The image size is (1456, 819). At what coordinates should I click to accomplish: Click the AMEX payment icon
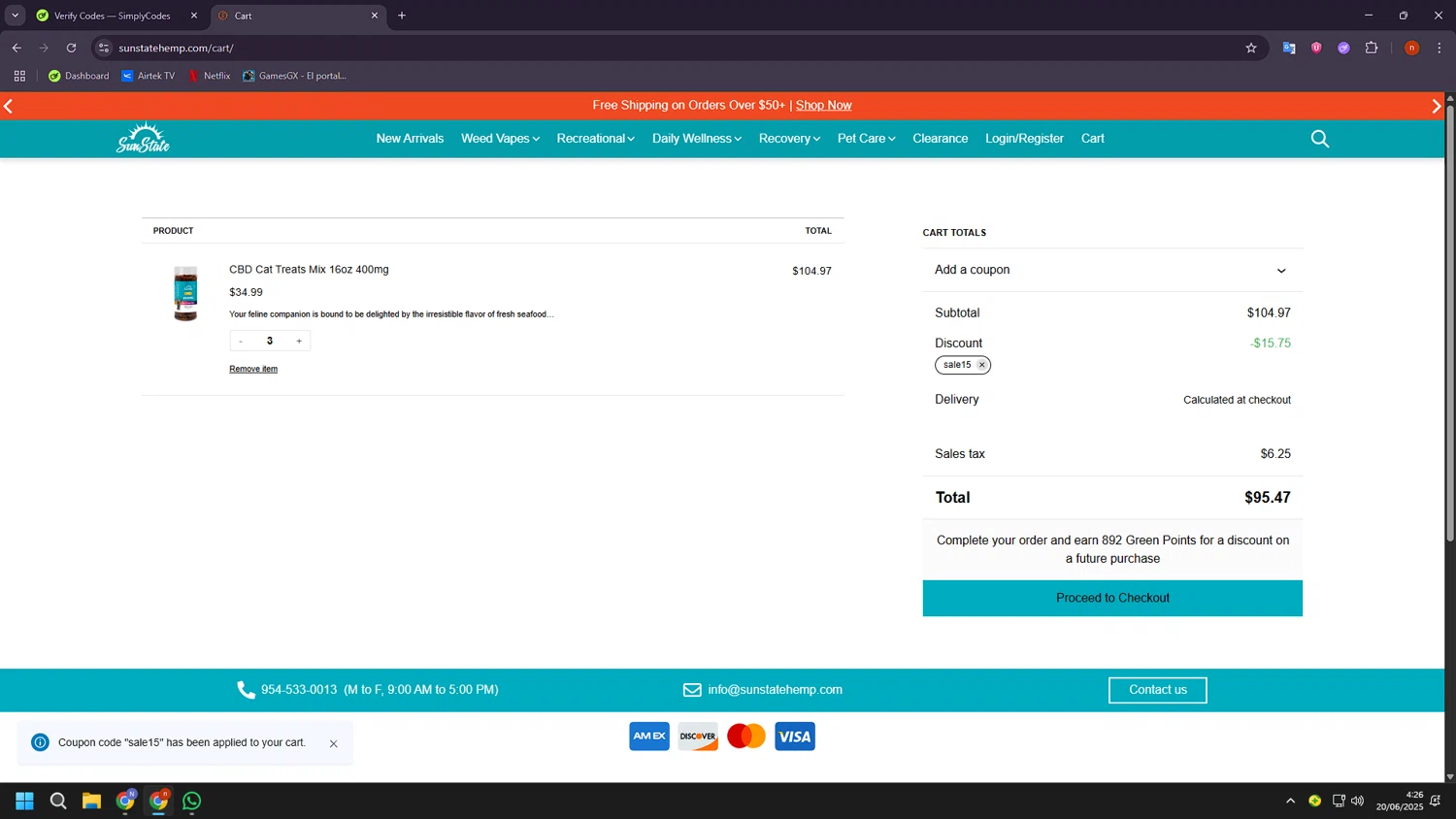649,737
